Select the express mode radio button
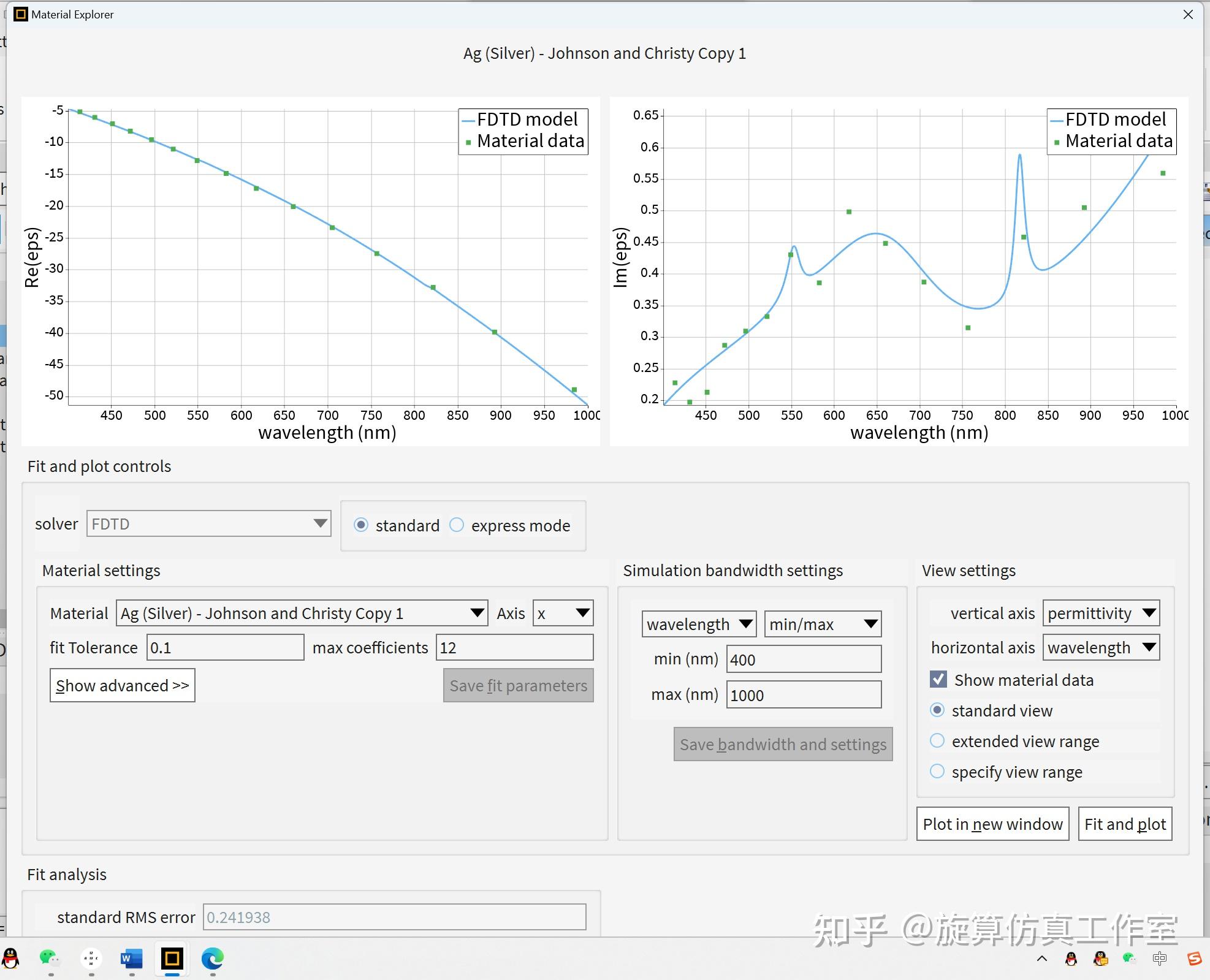This screenshot has width=1210, height=980. [457, 525]
